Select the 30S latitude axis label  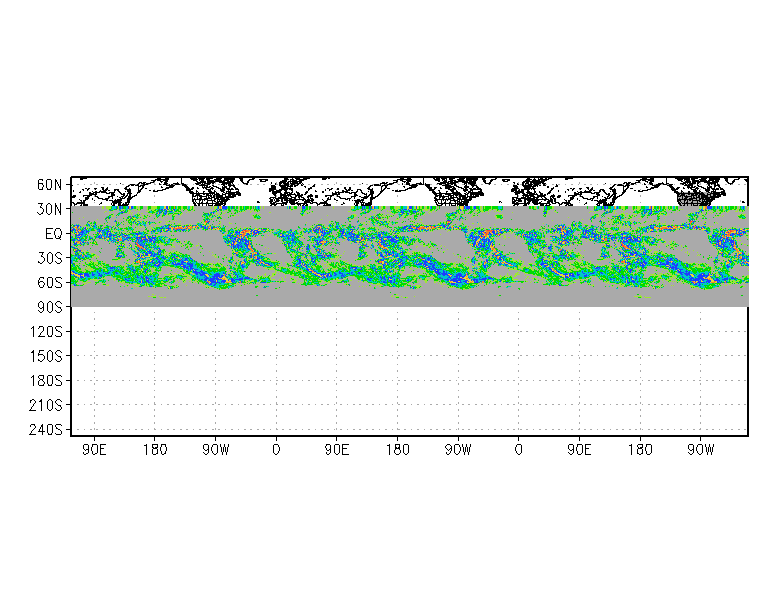49,258
